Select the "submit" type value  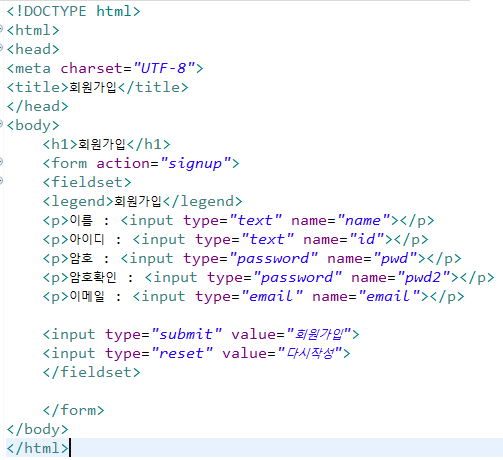tap(186, 334)
